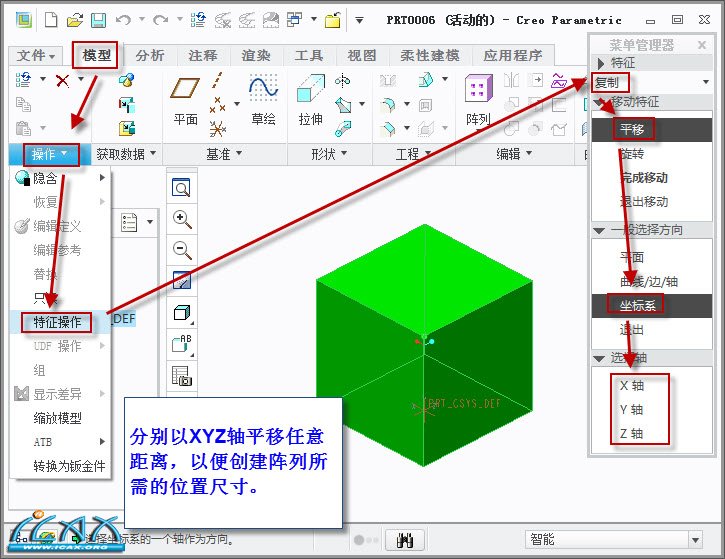725x559 pixels.
Task: Open the 智能 selection filter dropdown
Action: pos(695,540)
